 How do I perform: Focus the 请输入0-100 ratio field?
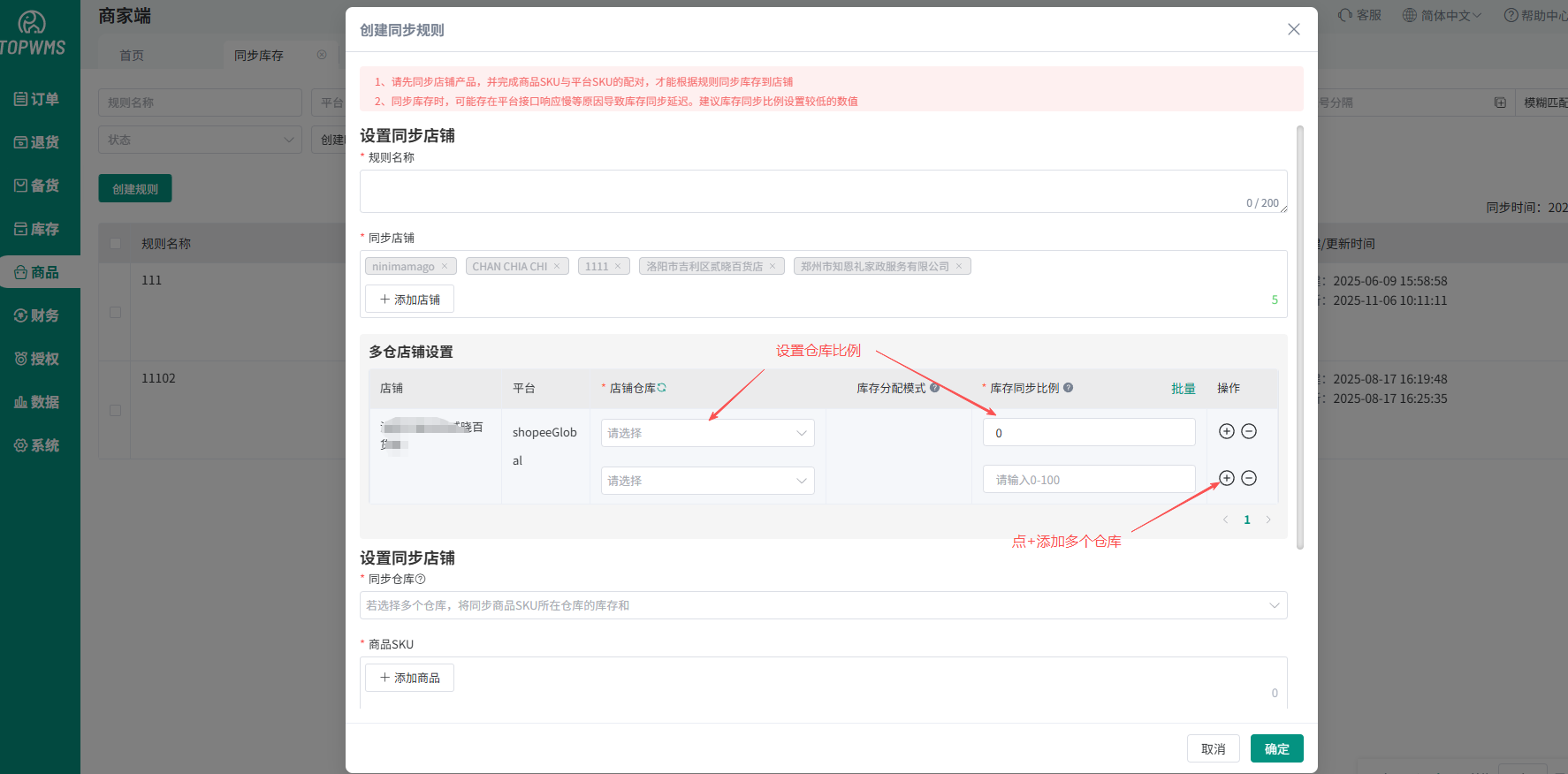click(1089, 479)
